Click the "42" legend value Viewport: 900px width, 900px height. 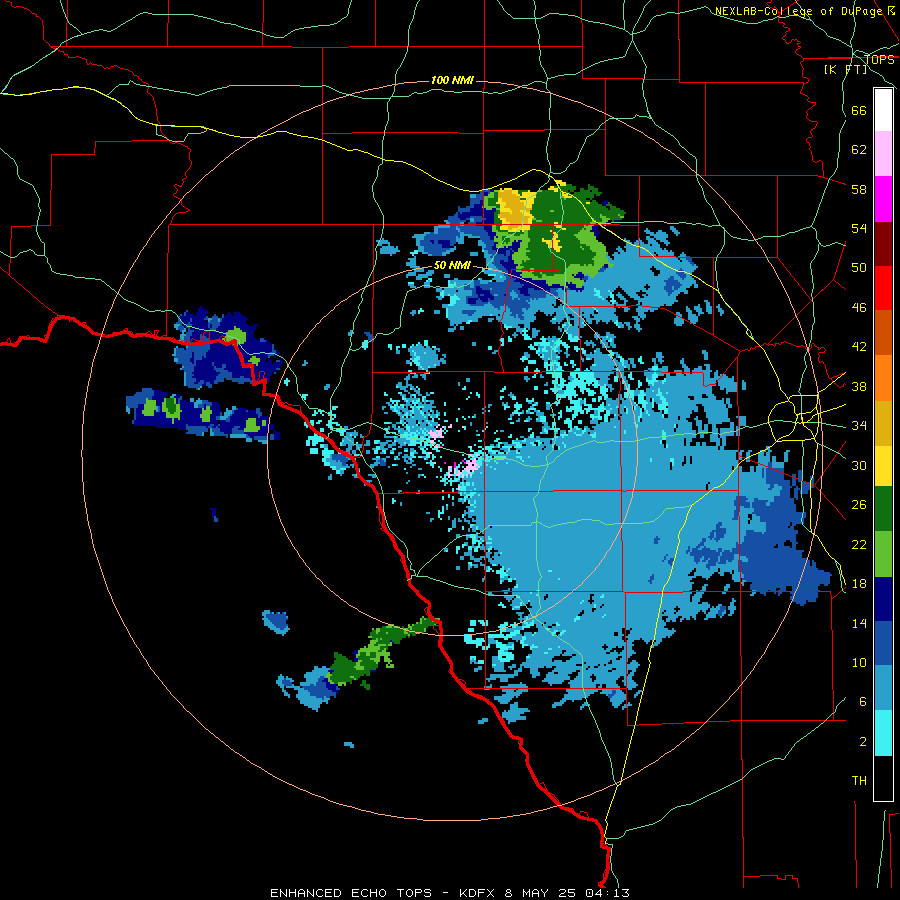[859, 347]
